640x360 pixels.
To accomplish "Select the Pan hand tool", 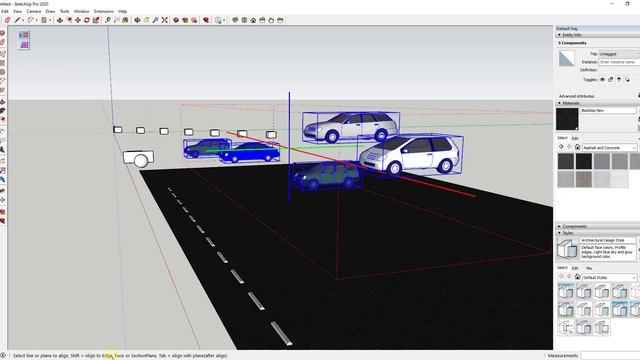I will point(146,20).
